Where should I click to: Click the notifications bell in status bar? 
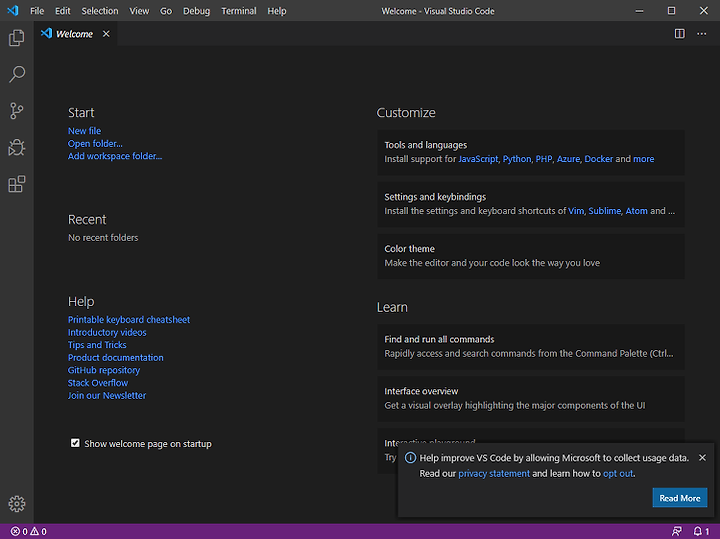(x=701, y=531)
